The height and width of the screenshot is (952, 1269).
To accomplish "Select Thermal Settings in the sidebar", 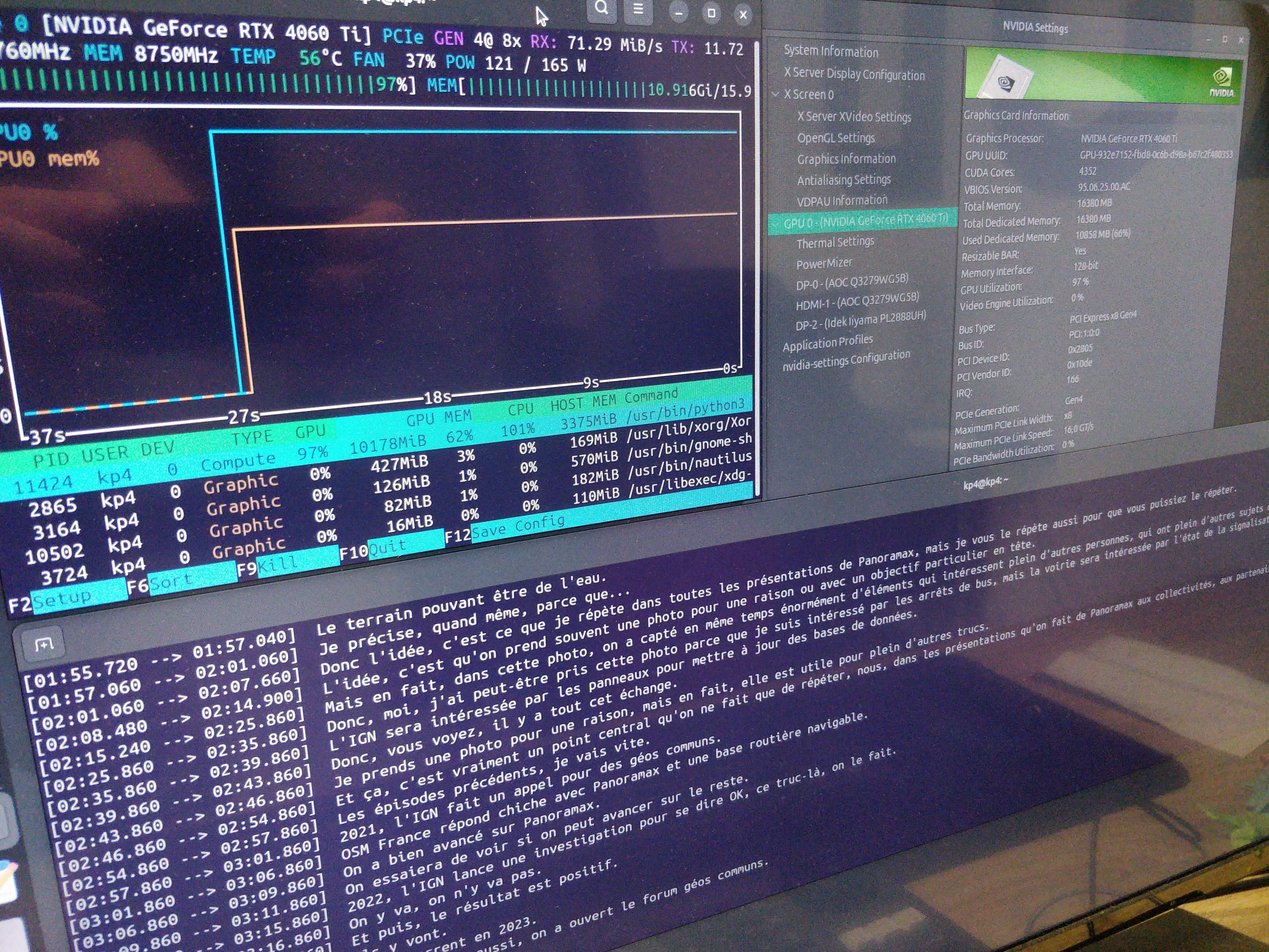I will (x=835, y=242).
